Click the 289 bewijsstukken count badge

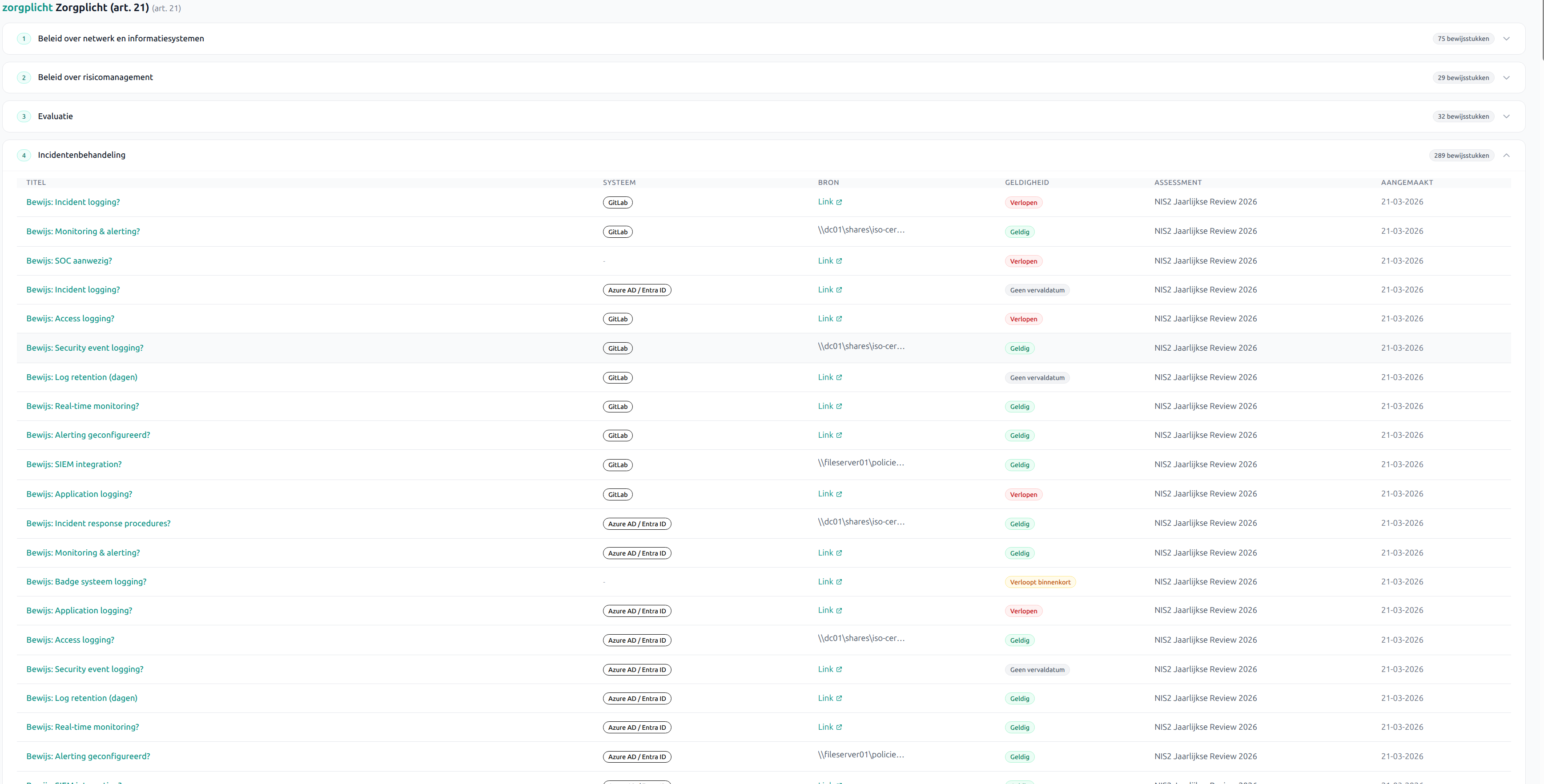pyautogui.click(x=1461, y=156)
